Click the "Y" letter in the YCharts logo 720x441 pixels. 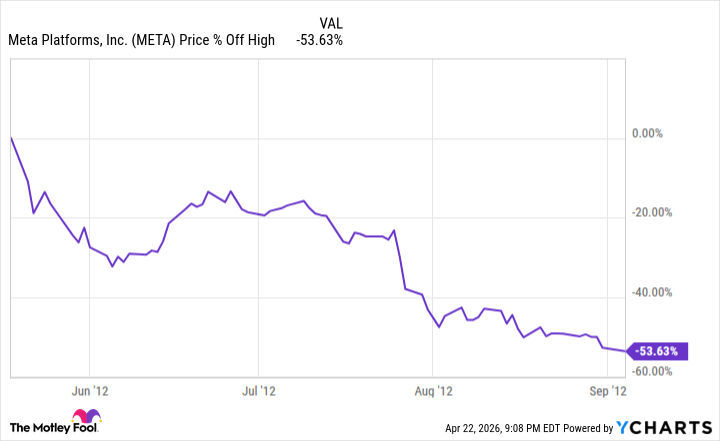pos(625,428)
